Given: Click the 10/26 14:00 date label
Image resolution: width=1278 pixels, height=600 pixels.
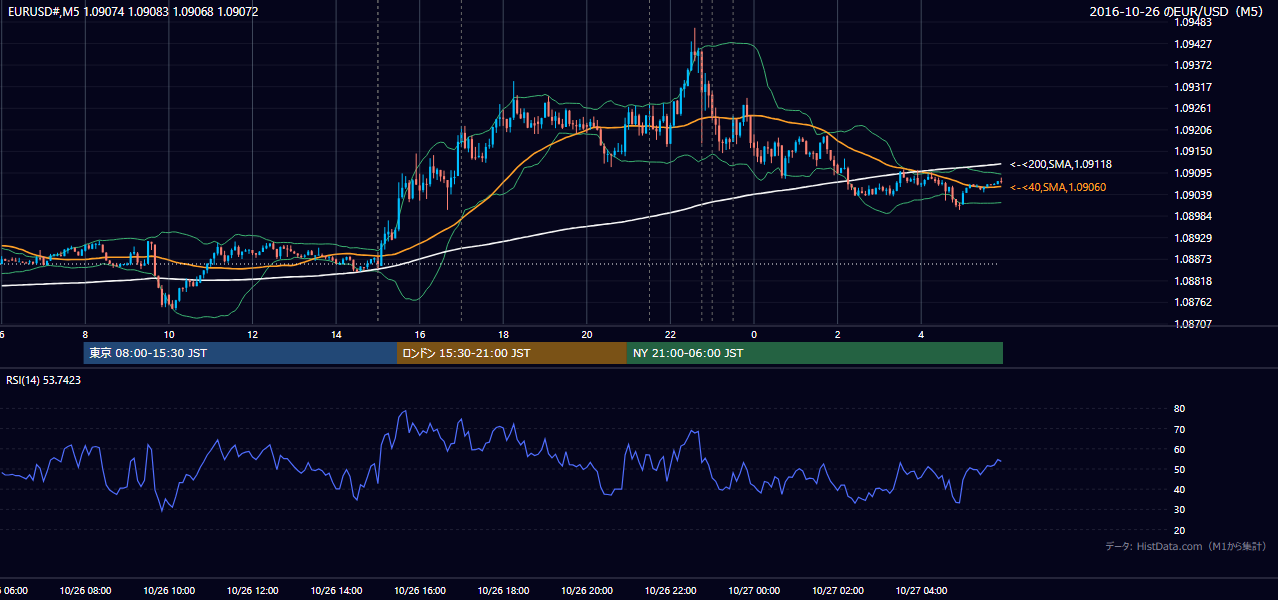Looking at the screenshot, I should (x=336, y=591).
